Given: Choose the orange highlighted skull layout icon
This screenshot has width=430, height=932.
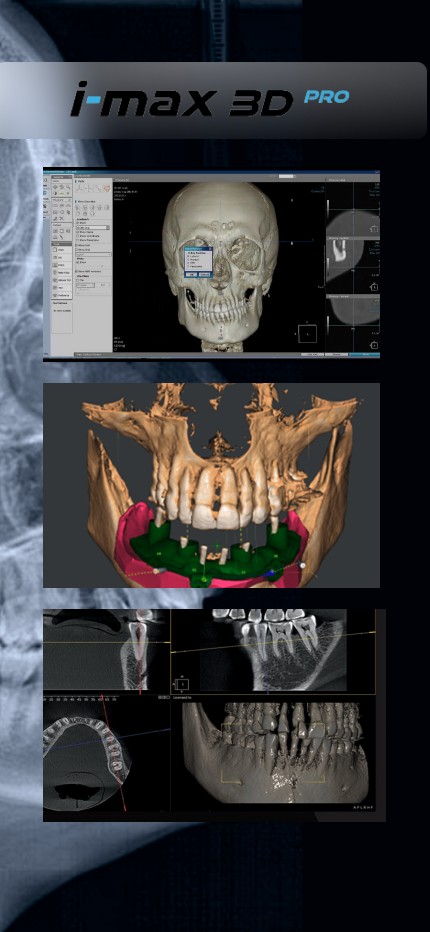Looking at the screenshot, I should tap(107, 188).
